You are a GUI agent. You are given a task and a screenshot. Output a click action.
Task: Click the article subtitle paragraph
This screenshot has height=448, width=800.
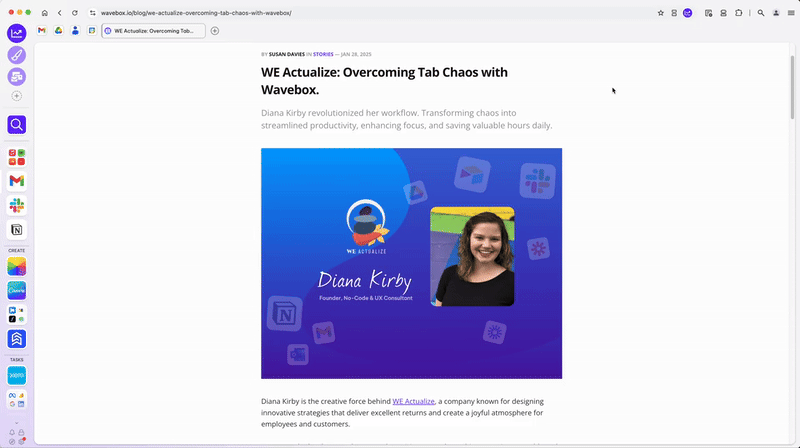407,119
